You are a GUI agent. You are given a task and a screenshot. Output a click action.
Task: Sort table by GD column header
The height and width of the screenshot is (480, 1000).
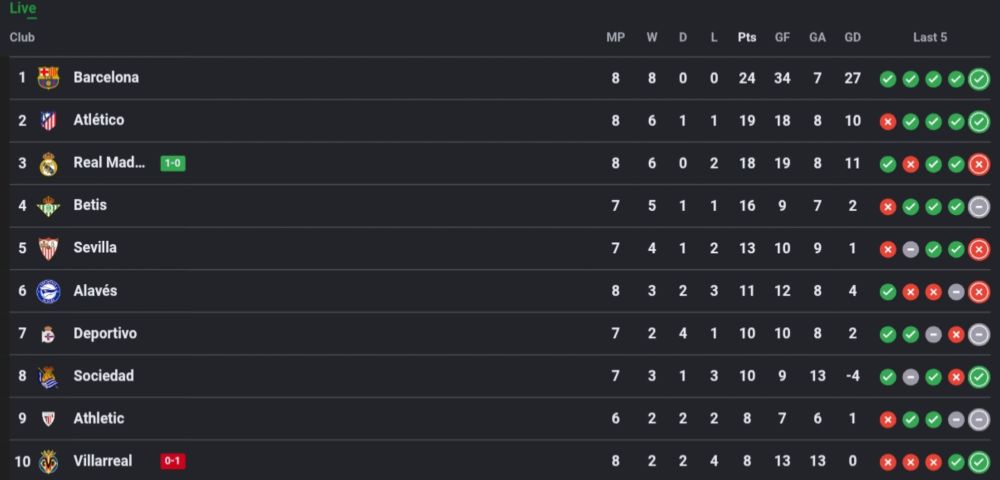click(x=853, y=38)
